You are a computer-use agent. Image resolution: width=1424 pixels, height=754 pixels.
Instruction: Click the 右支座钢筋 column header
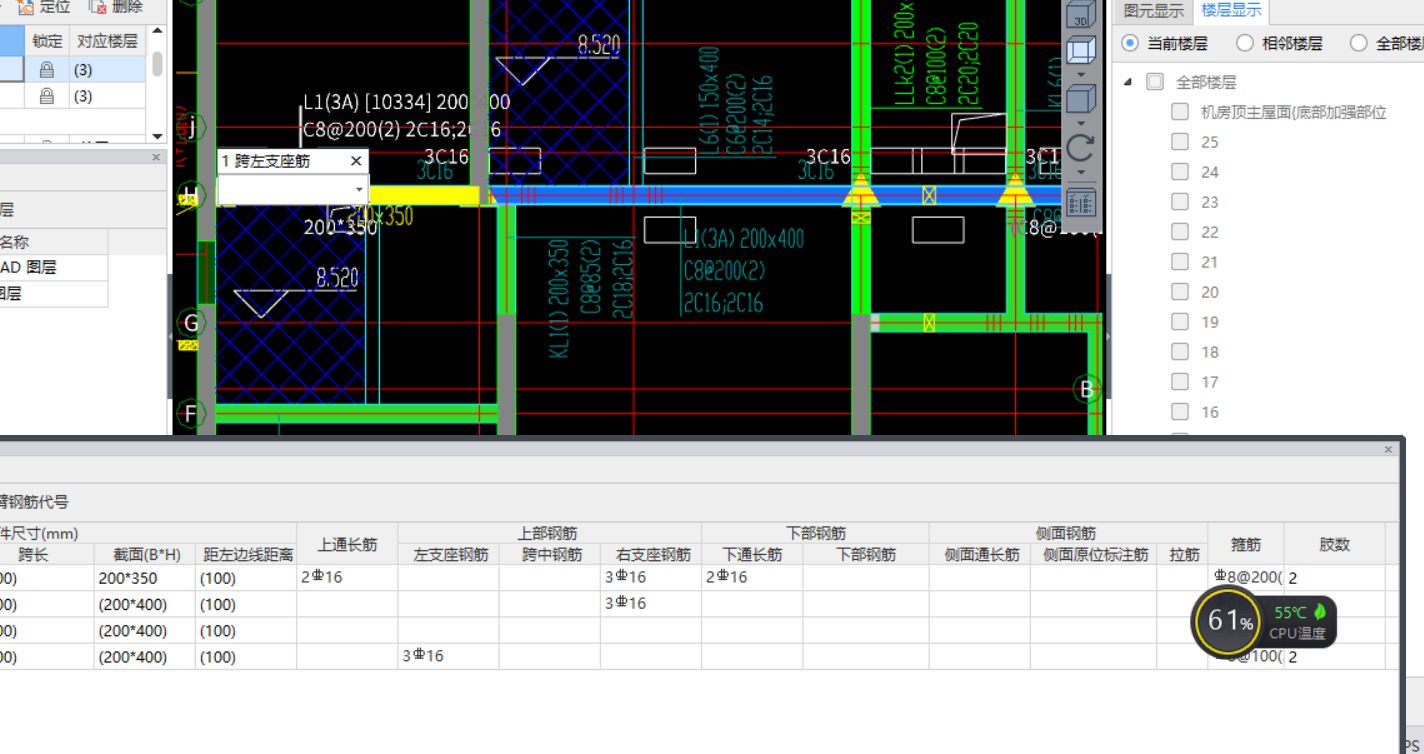651,554
